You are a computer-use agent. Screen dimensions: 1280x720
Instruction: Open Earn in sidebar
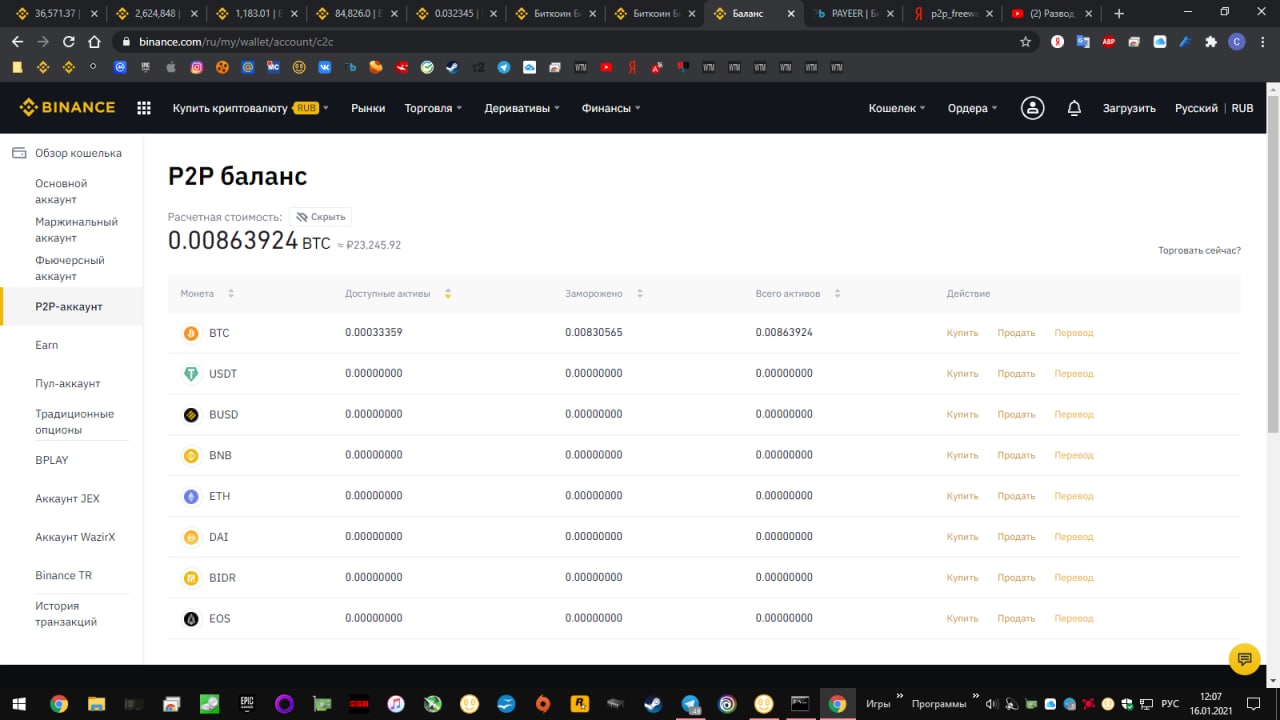click(x=47, y=345)
